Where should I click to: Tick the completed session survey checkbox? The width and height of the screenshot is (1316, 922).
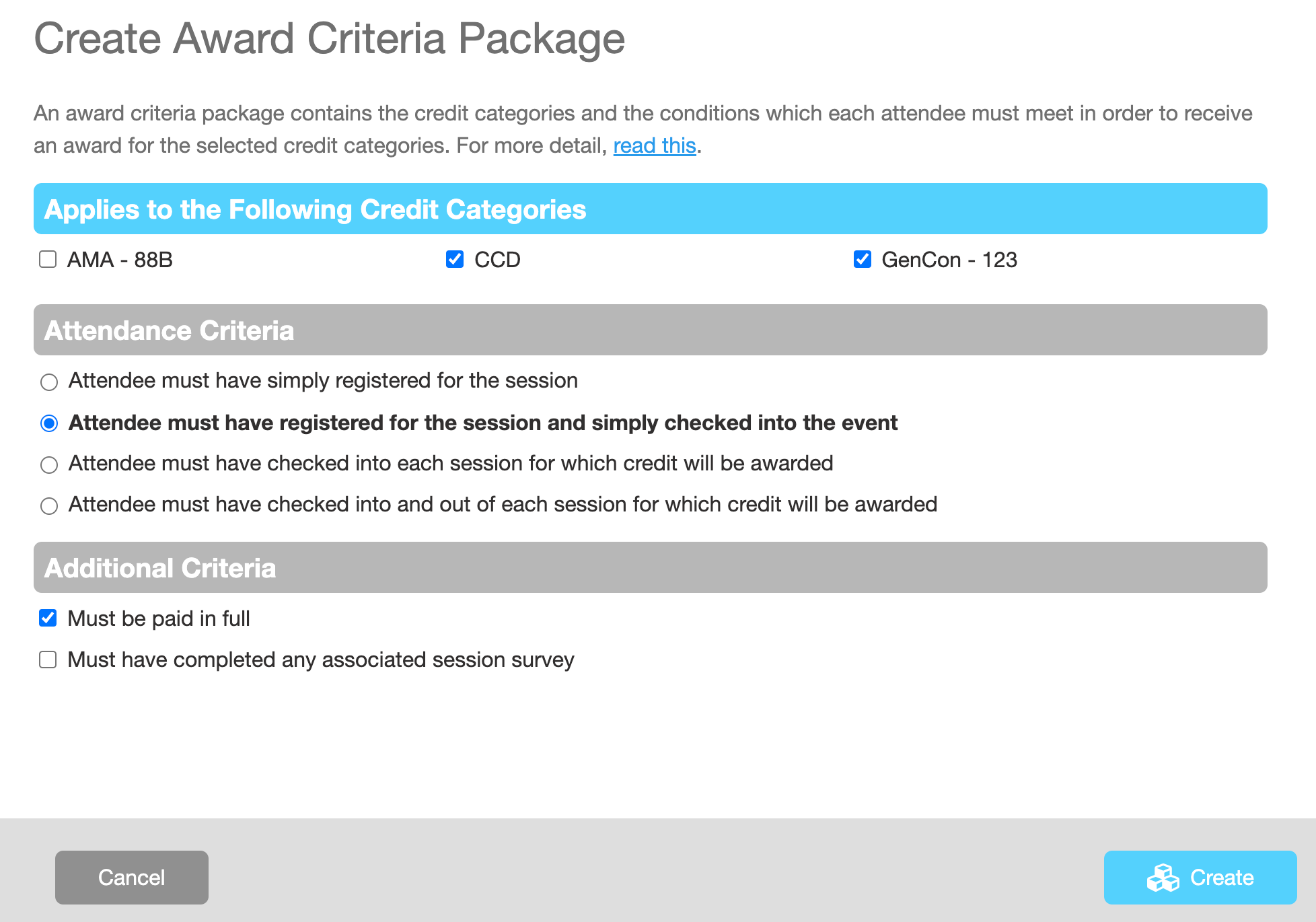point(48,659)
